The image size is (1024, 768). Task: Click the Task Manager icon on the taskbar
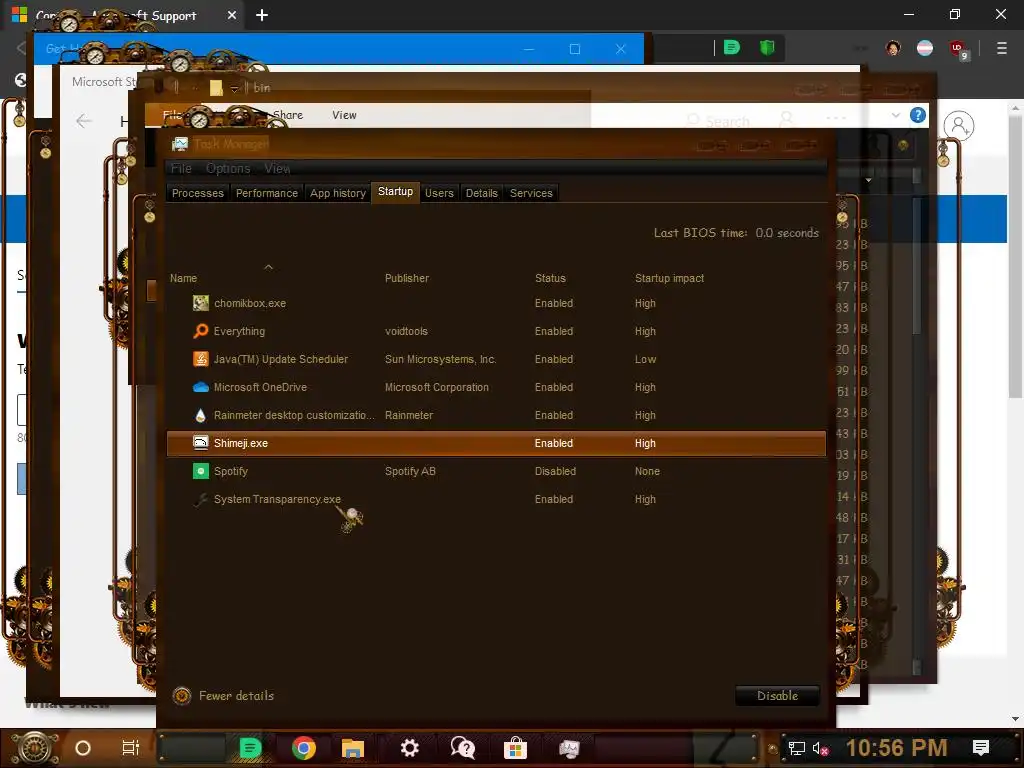point(569,748)
